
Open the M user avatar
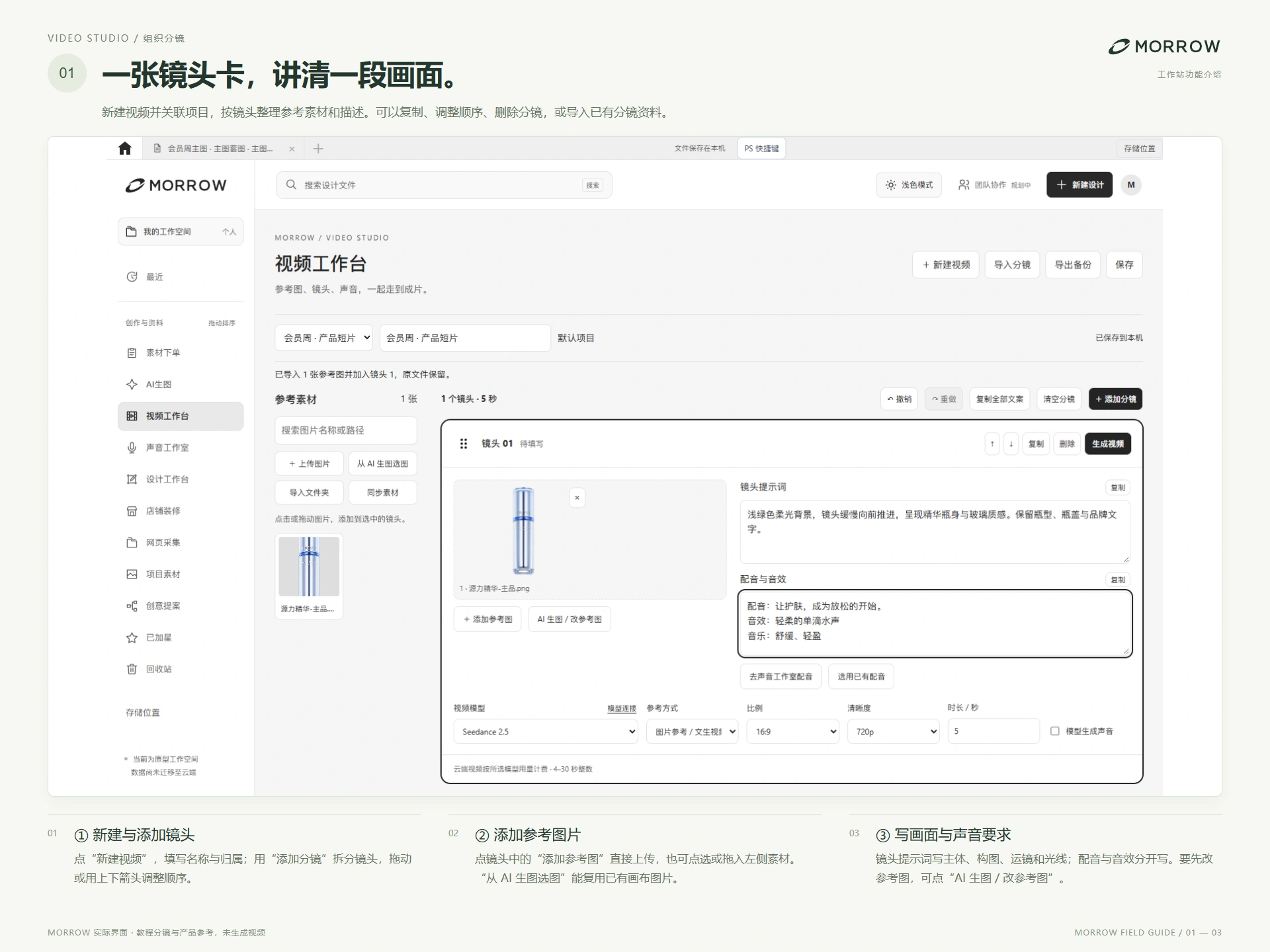[x=1131, y=185]
